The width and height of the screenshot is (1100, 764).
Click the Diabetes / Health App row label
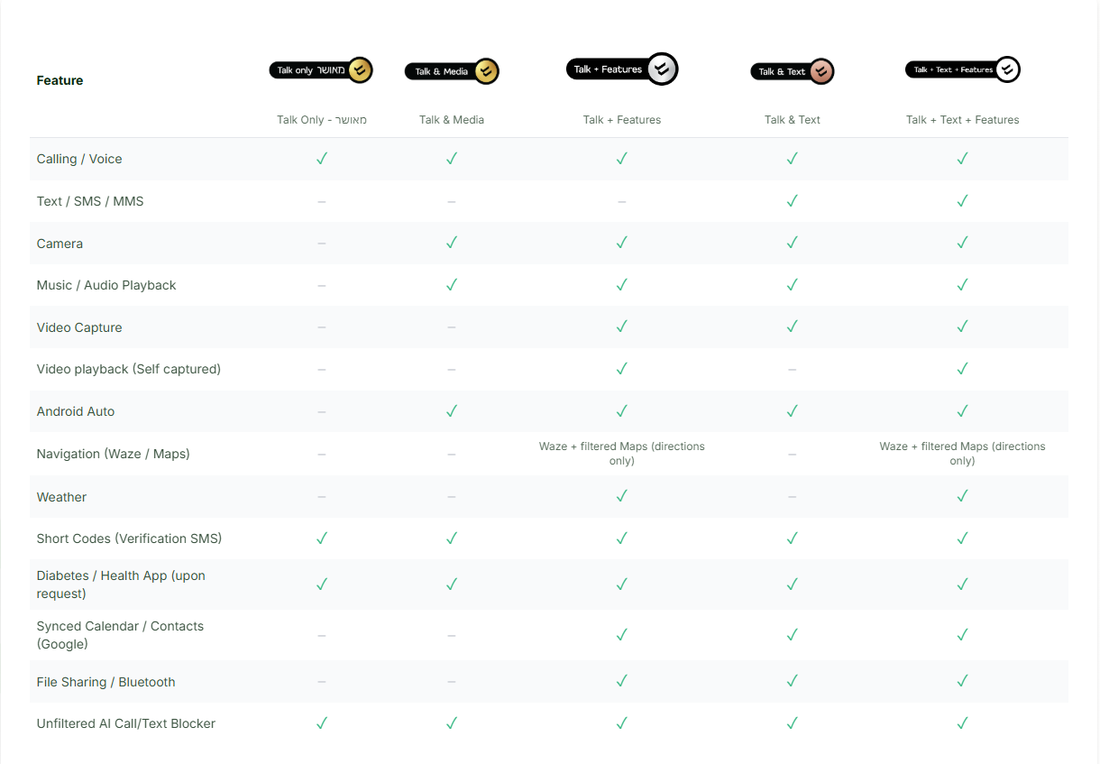pyautogui.click(x=121, y=585)
